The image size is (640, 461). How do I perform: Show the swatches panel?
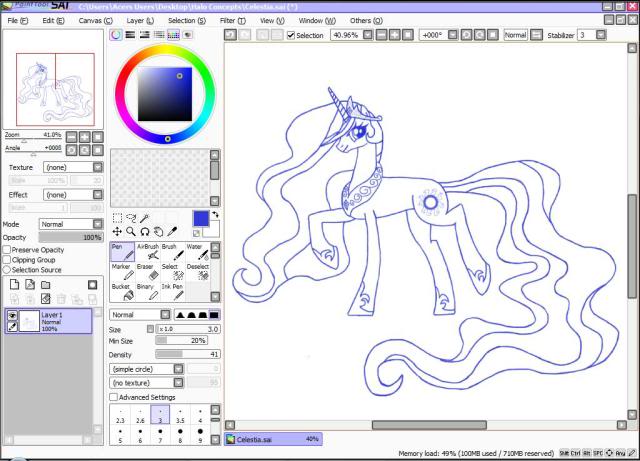[173, 35]
